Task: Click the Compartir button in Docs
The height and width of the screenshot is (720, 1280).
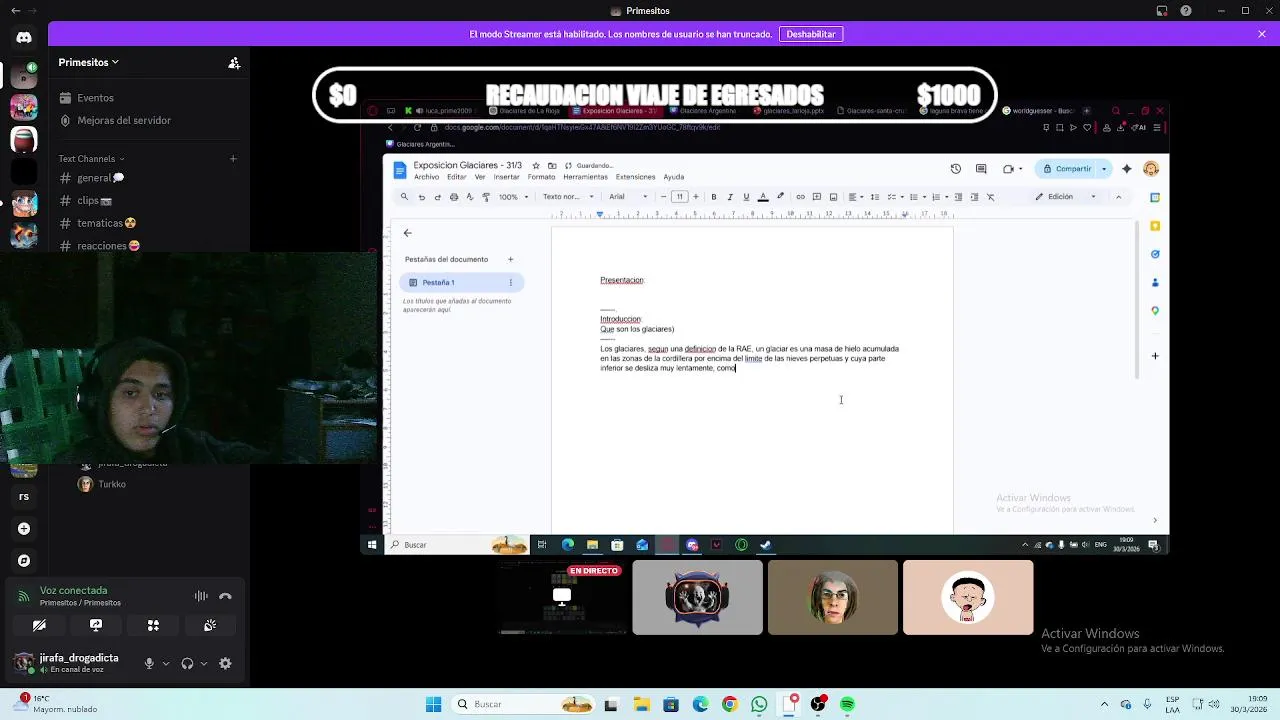Action: pyautogui.click(x=1067, y=169)
